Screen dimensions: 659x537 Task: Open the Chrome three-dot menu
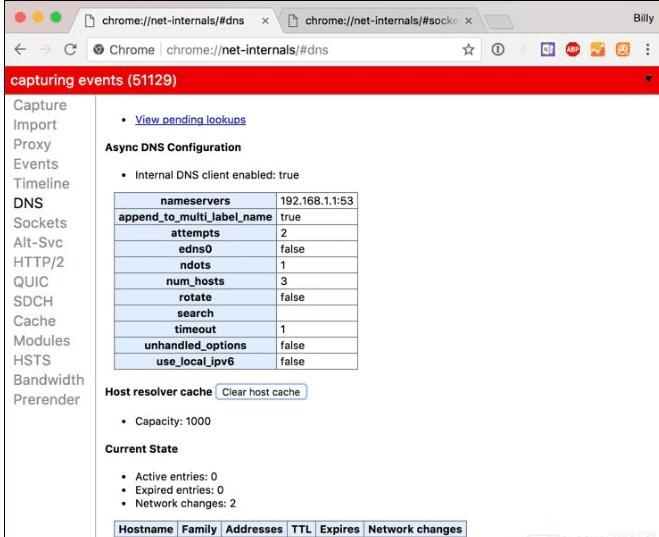pyautogui.click(x=648, y=50)
